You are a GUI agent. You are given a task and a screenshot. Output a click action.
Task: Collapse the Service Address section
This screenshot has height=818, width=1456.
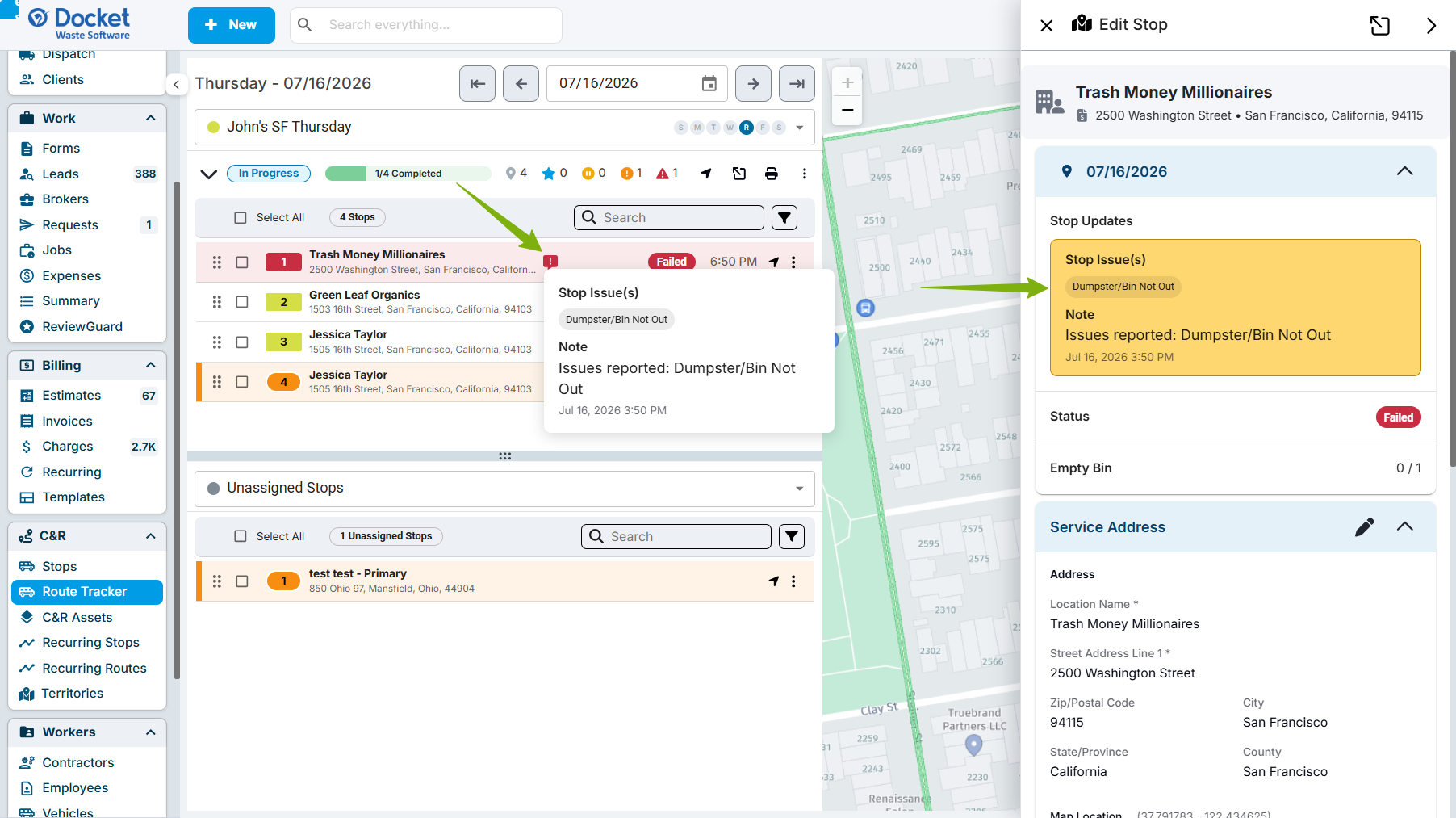pos(1404,526)
